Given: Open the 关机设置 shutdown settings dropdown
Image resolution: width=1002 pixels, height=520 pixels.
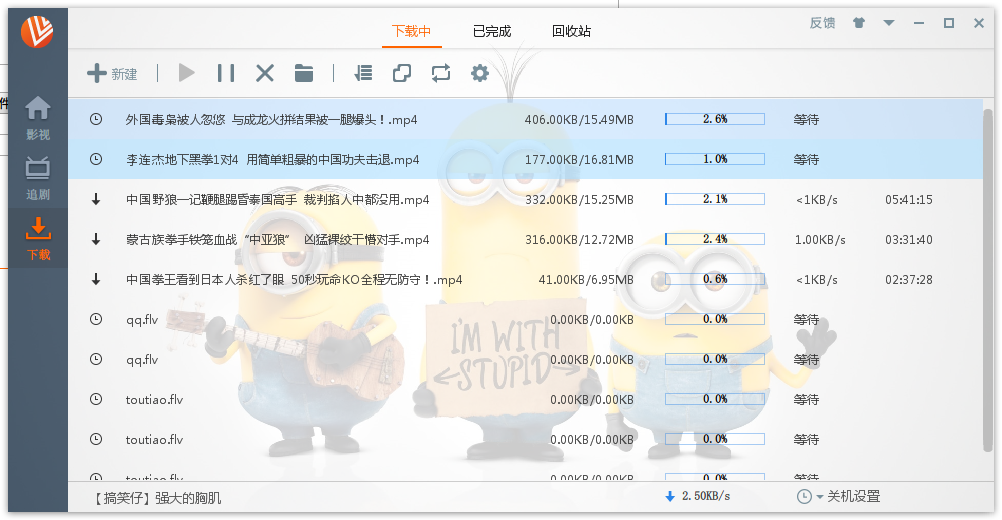Looking at the screenshot, I should [838, 496].
